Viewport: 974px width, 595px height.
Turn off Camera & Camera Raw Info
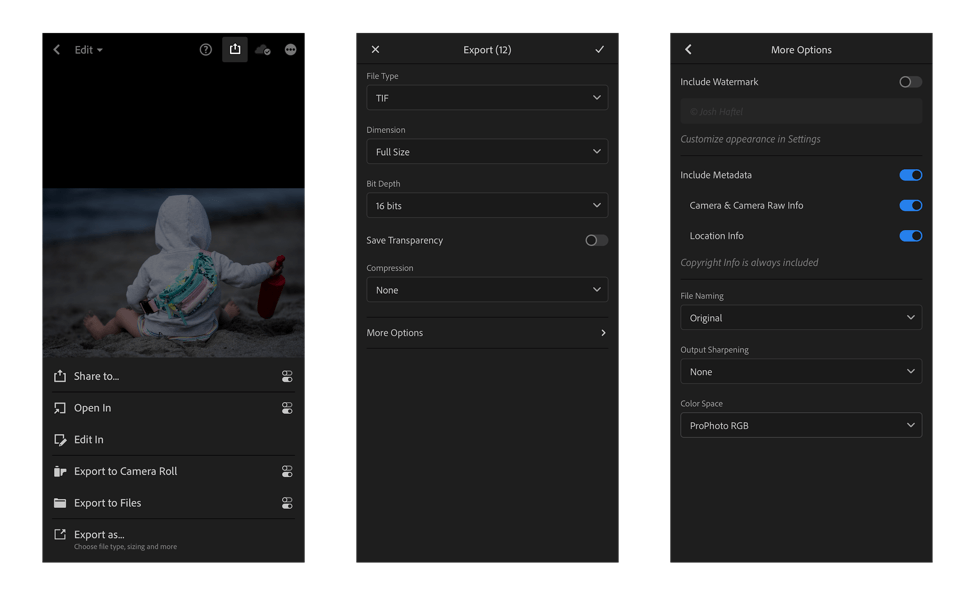(x=910, y=206)
